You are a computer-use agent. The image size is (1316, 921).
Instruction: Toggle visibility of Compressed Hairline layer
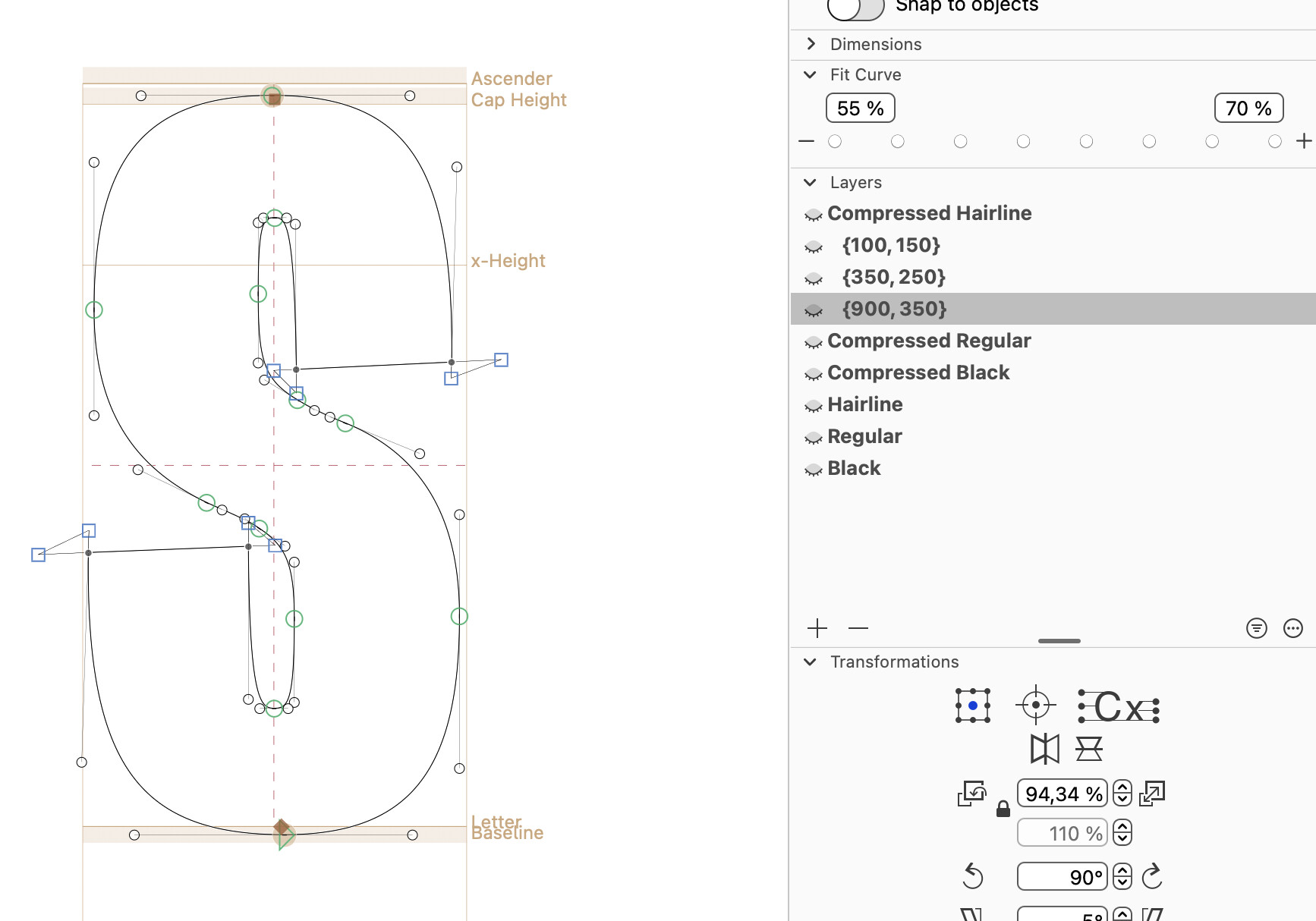pyautogui.click(x=814, y=215)
